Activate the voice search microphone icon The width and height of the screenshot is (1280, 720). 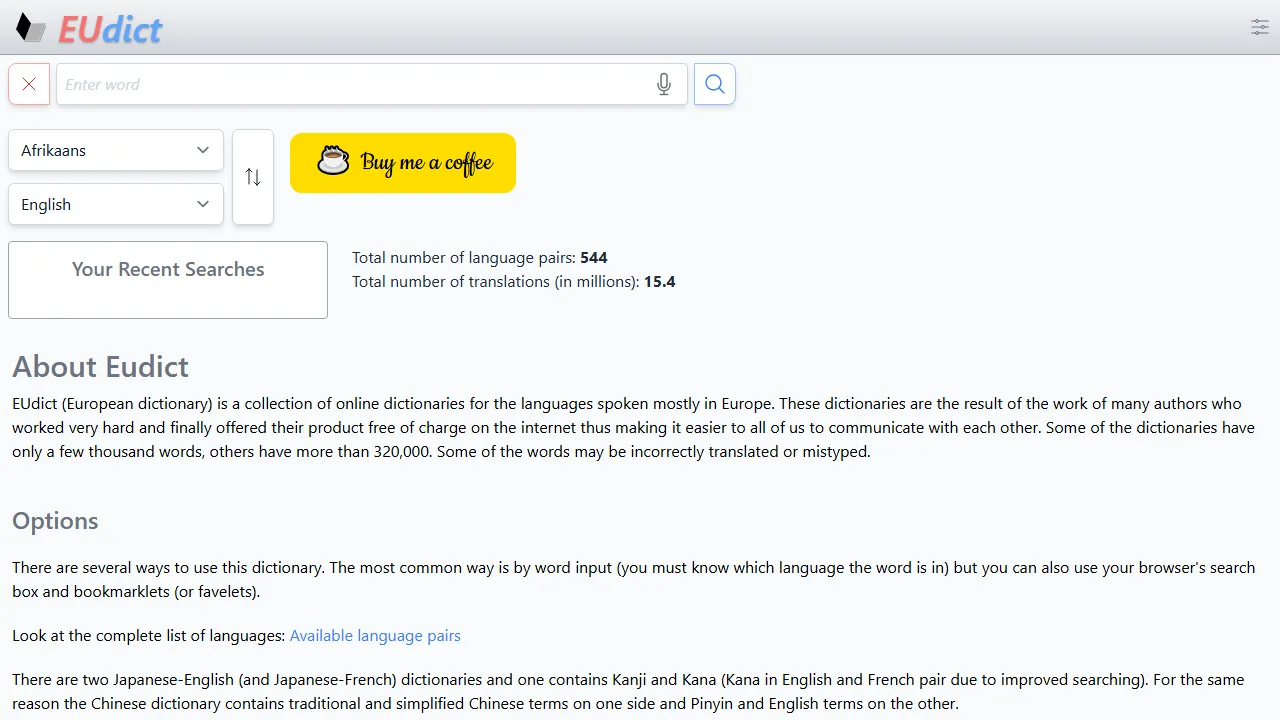tap(663, 84)
